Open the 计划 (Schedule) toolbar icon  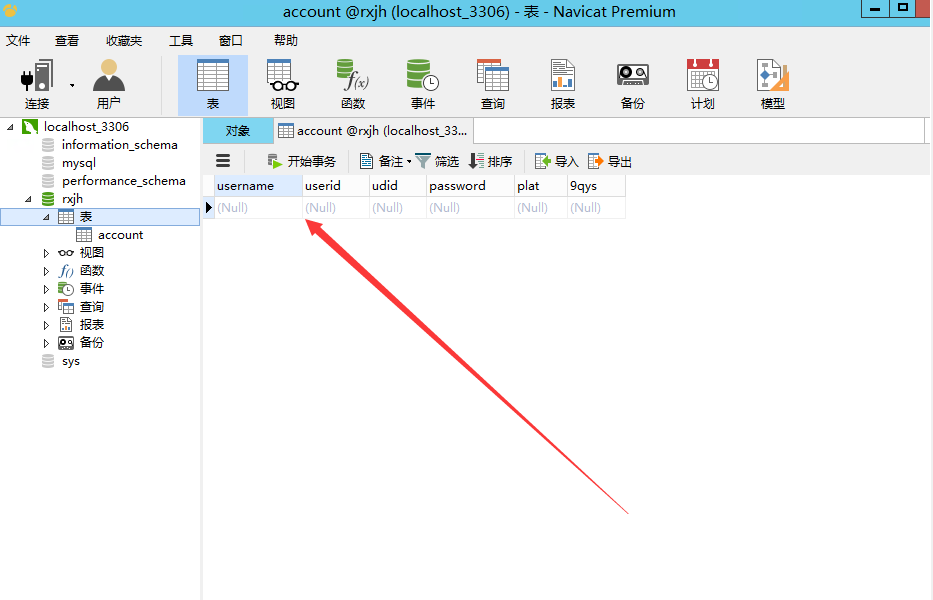coord(702,84)
